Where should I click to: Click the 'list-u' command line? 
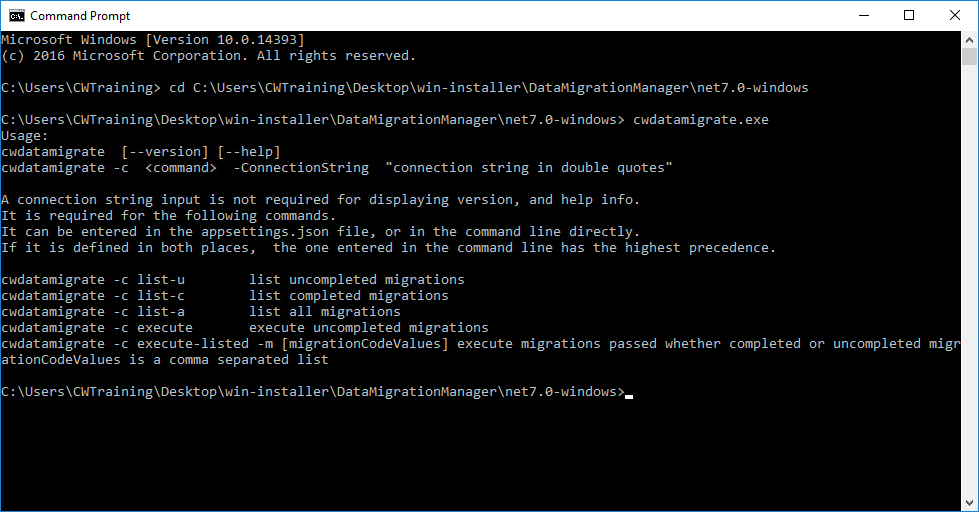(233, 280)
